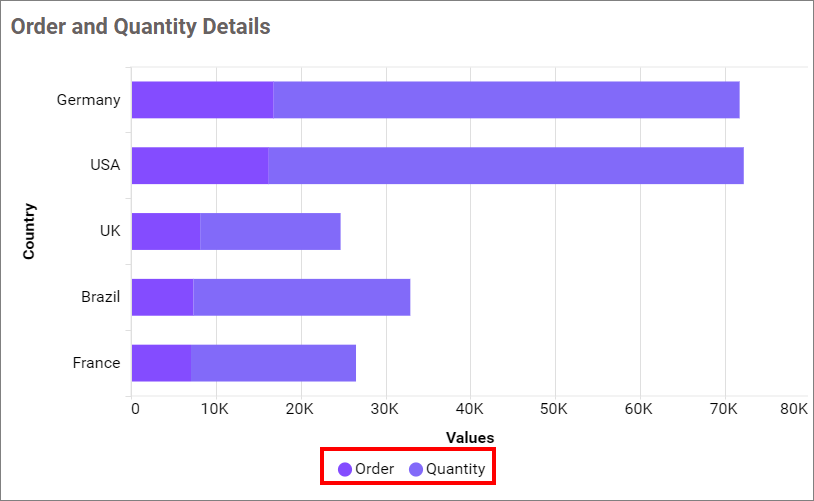
Task: Select Germany's Order bar segment
Action: (202, 100)
